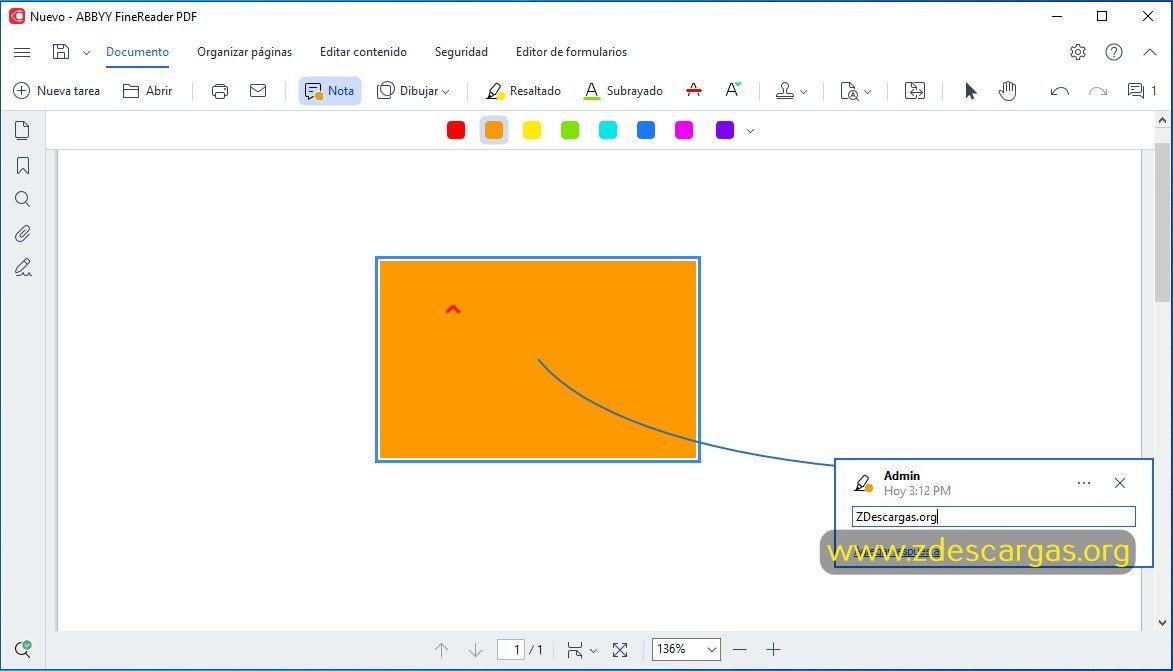This screenshot has width=1173, height=671.
Task: Select the arrow pointer tool
Action: pos(970,91)
